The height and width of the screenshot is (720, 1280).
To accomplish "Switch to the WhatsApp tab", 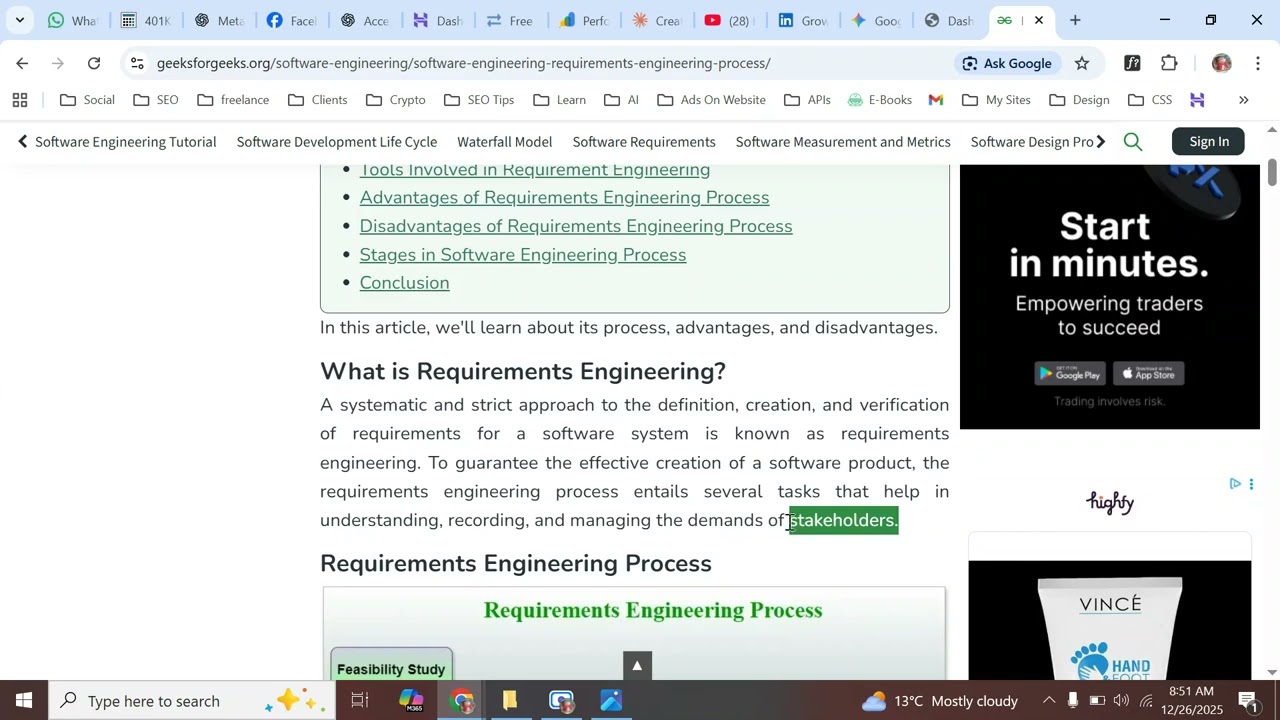I will [x=71, y=20].
